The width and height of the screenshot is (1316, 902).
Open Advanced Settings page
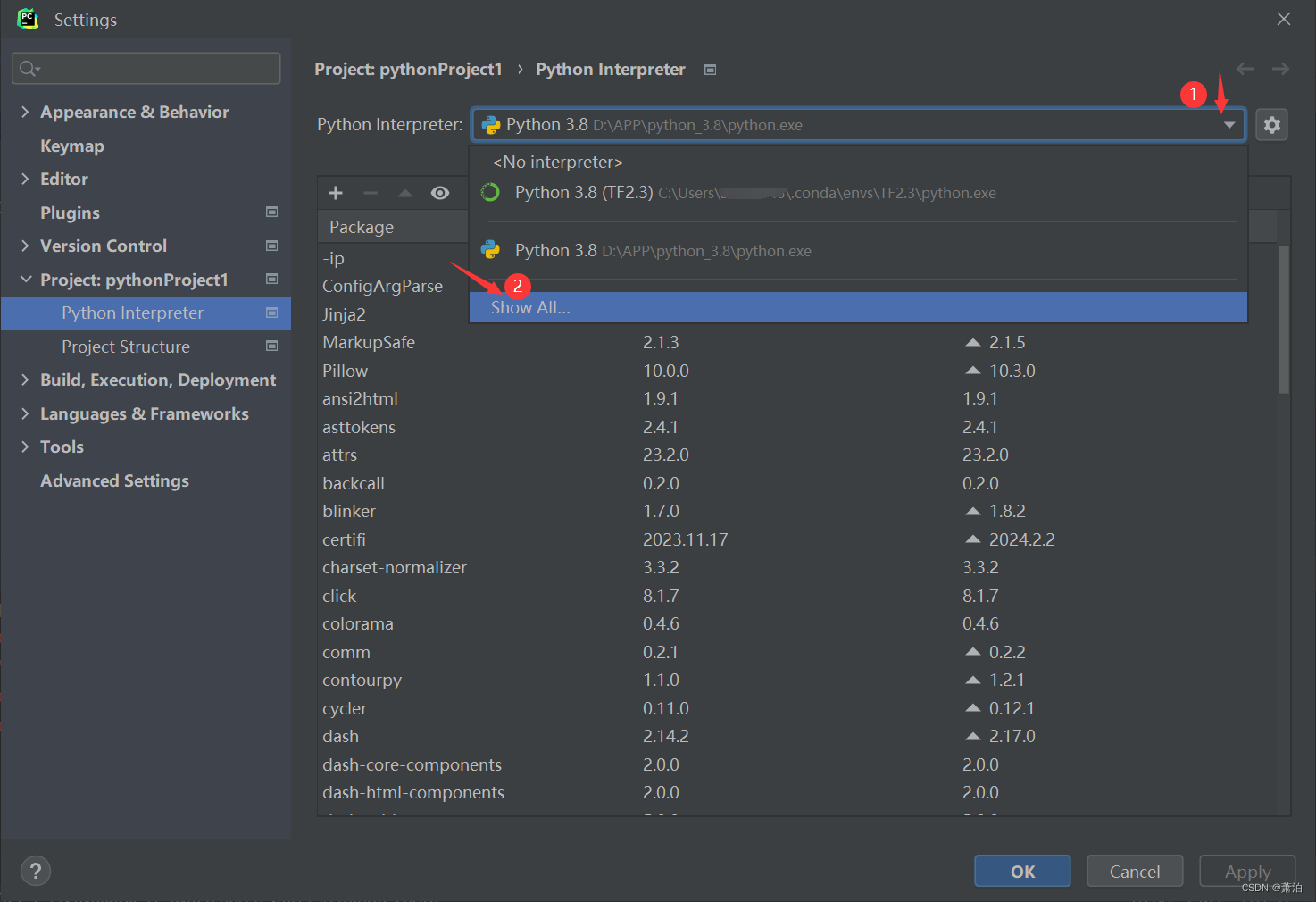[114, 480]
